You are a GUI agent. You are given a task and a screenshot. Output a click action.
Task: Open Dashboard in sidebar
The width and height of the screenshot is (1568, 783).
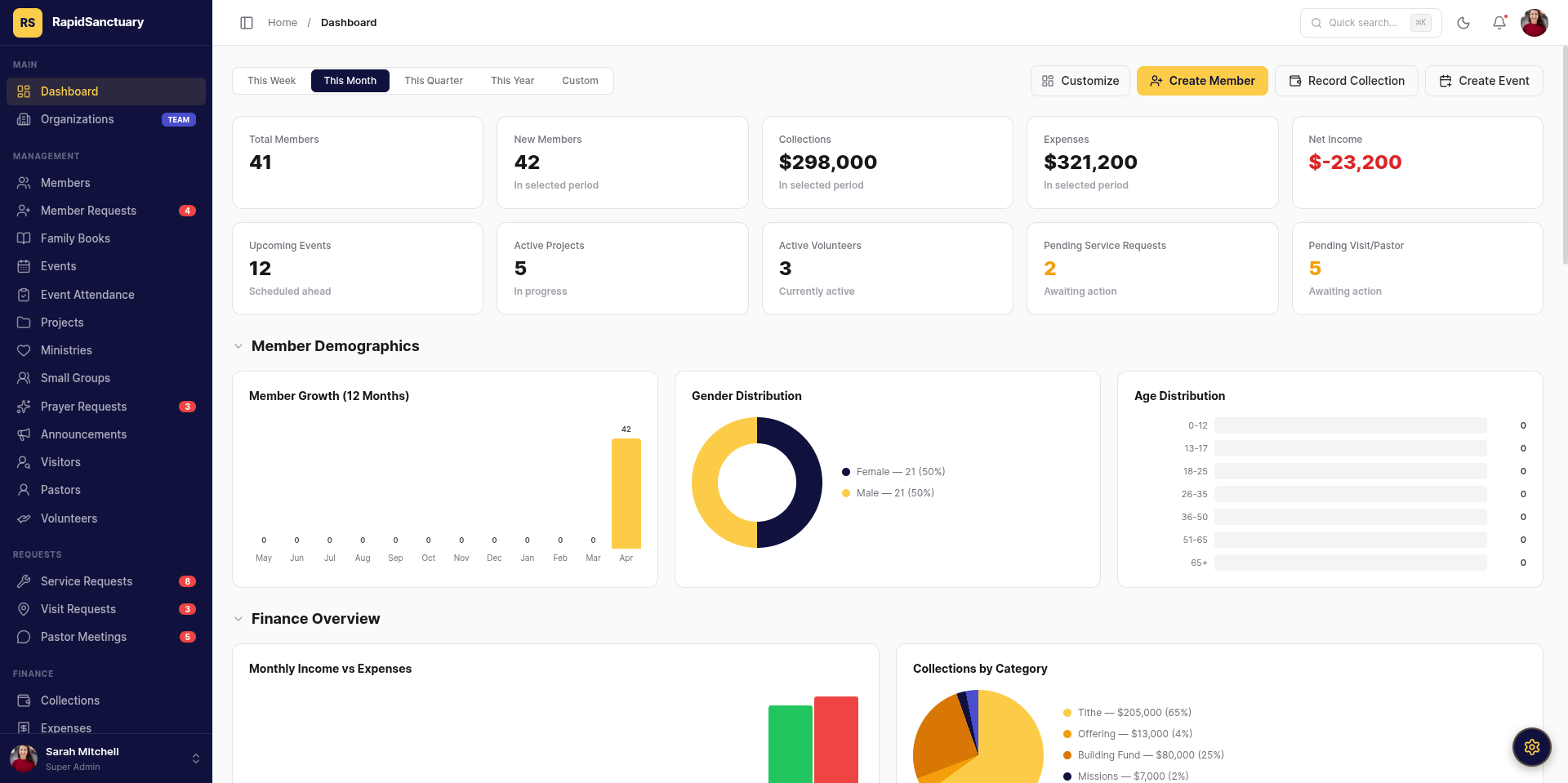106,91
